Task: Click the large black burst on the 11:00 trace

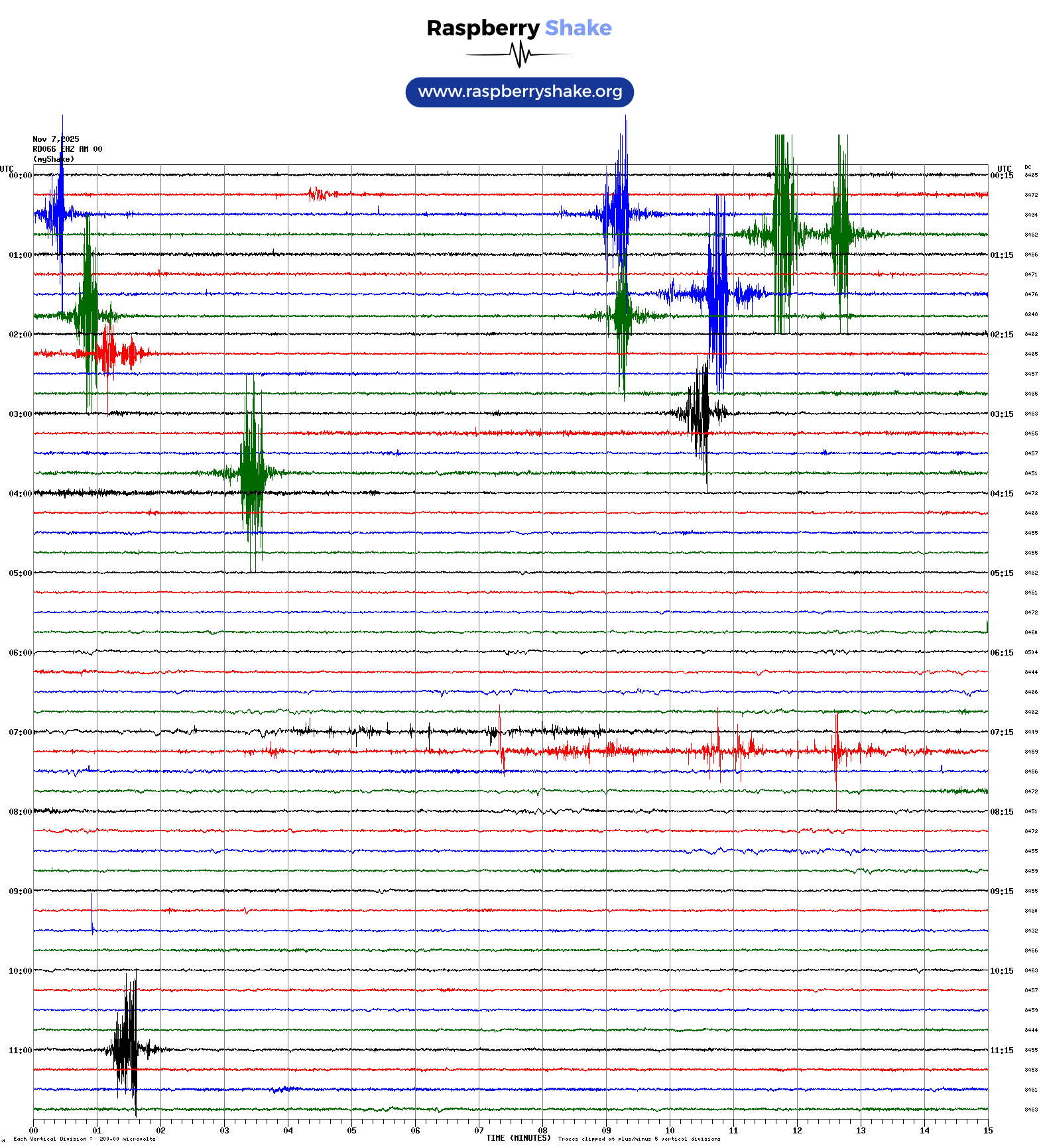Action: 126,1049
